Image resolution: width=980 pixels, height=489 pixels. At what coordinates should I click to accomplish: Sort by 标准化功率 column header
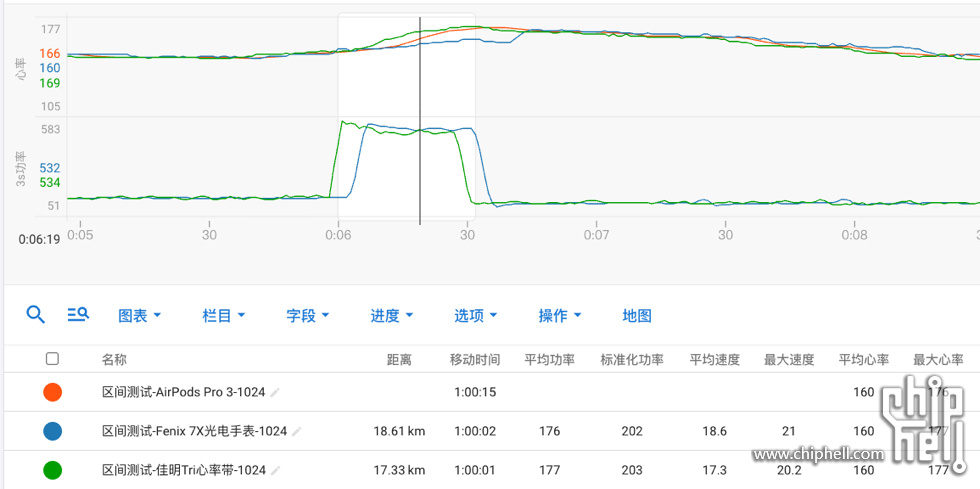point(632,360)
